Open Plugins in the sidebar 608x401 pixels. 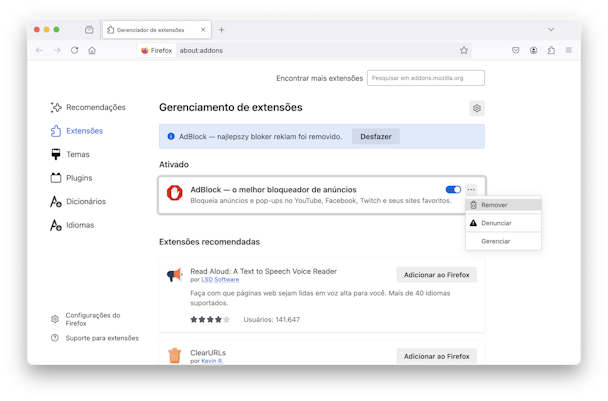pos(72,178)
